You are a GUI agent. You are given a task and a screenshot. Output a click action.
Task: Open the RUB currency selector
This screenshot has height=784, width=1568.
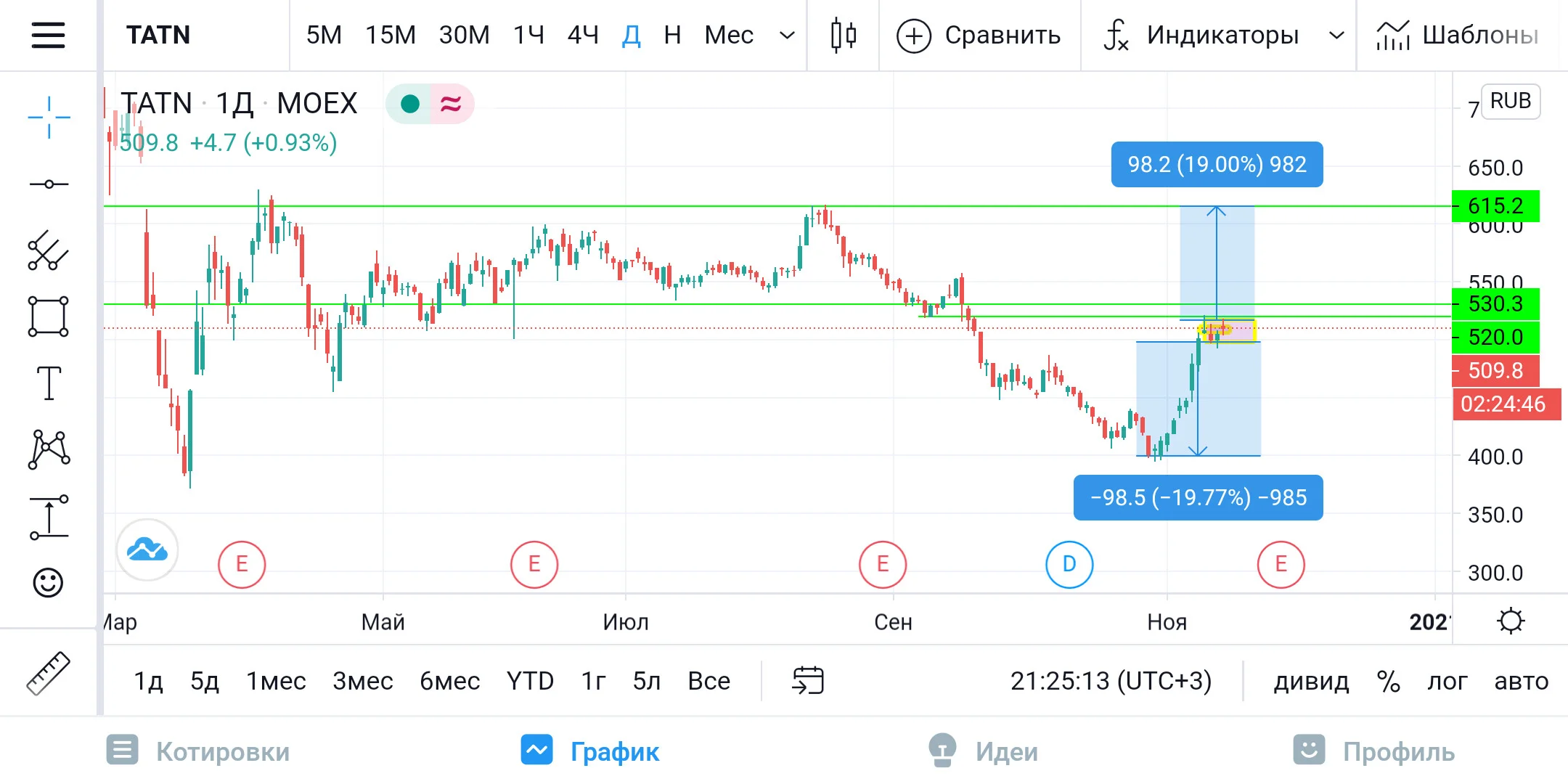tap(1511, 101)
